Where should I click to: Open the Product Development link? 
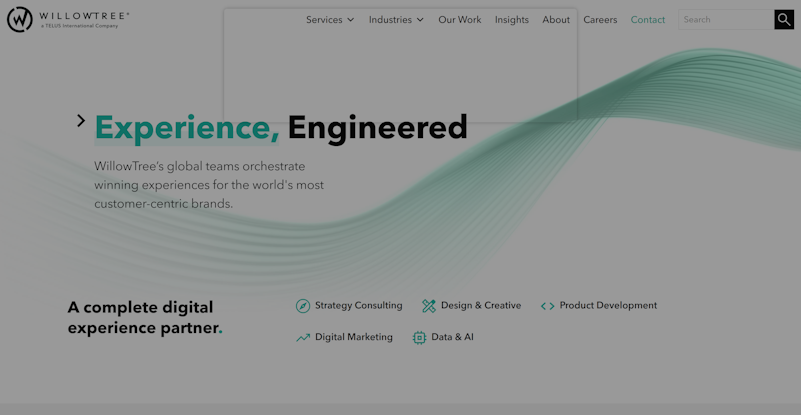point(608,306)
